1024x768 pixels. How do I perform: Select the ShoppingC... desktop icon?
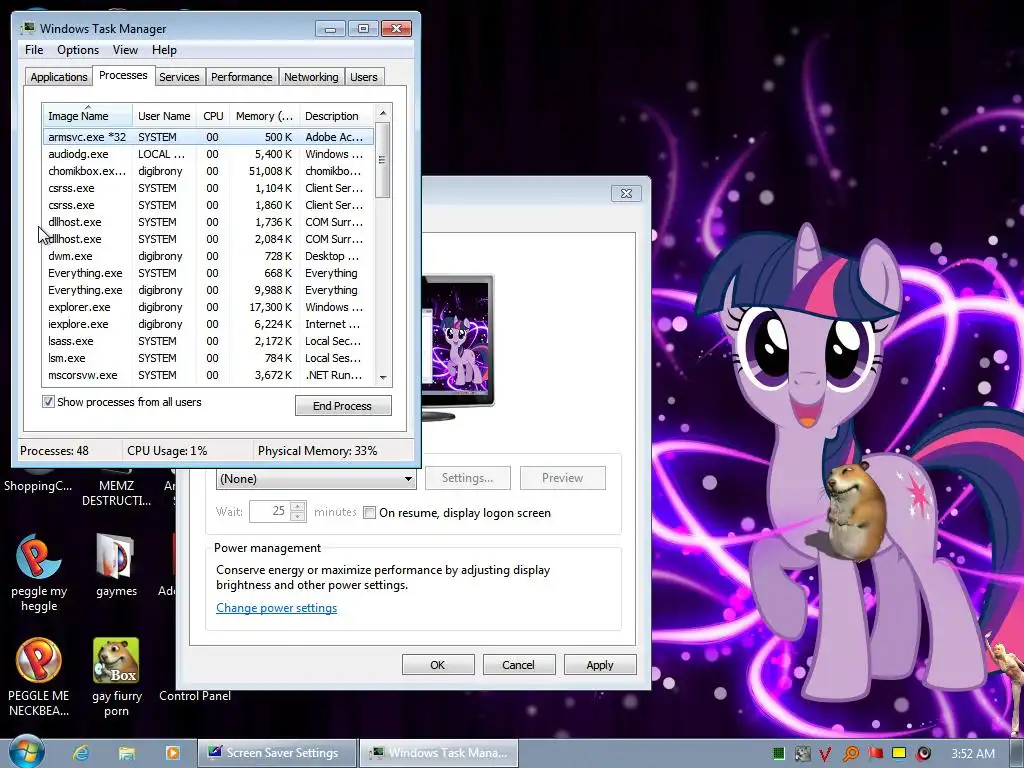(x=38, y=481)
